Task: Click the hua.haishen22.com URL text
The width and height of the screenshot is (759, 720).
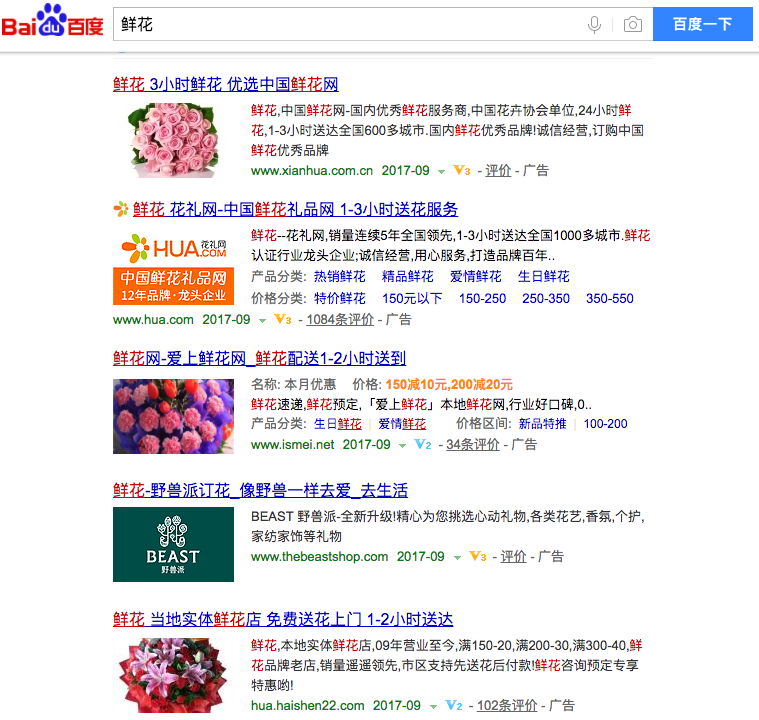Action: pyautogui.click(x=307, y=706)
